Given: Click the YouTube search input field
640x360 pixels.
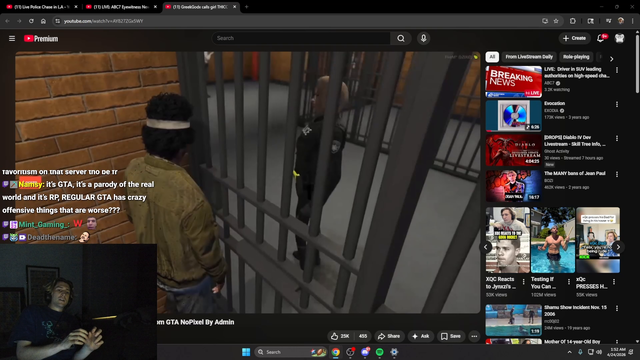Looking at the screenshot, I should [301, 38].
